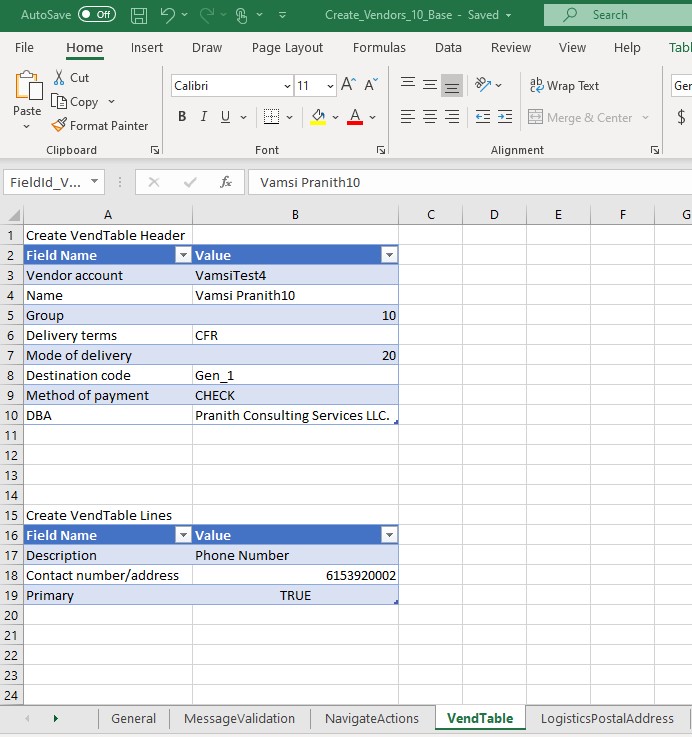Toggle Underline formatting
The width and height of the screenshot is (692, 737).
pos(226,117)
